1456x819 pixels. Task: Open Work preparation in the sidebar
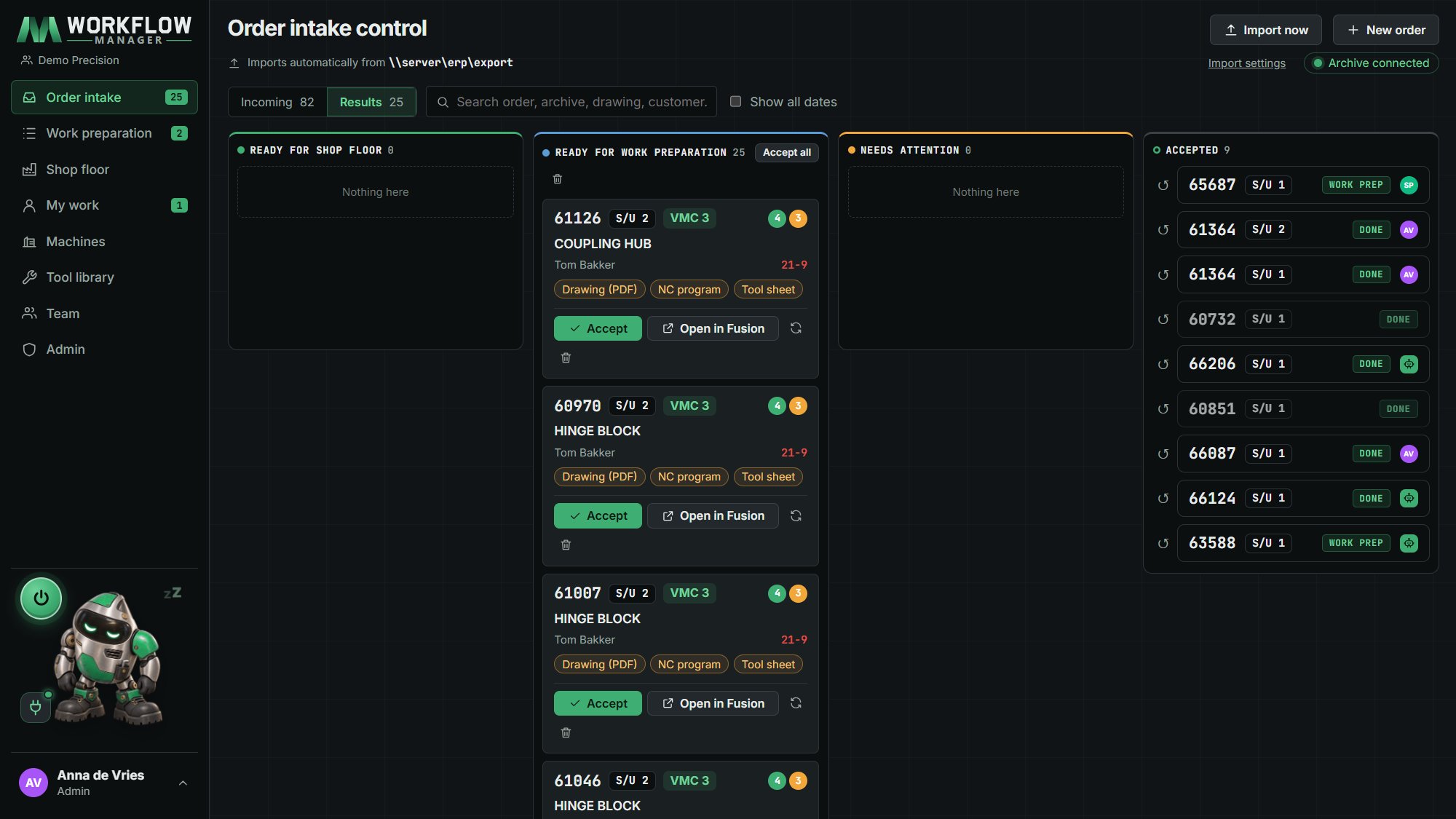(104, 133)
